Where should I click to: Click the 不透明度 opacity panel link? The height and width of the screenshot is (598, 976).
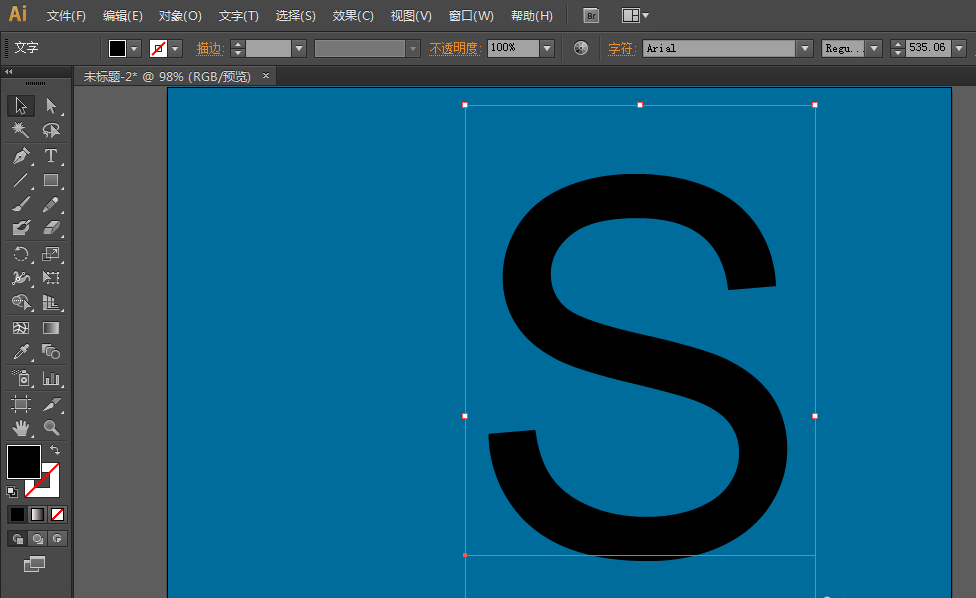coord(454,48)
